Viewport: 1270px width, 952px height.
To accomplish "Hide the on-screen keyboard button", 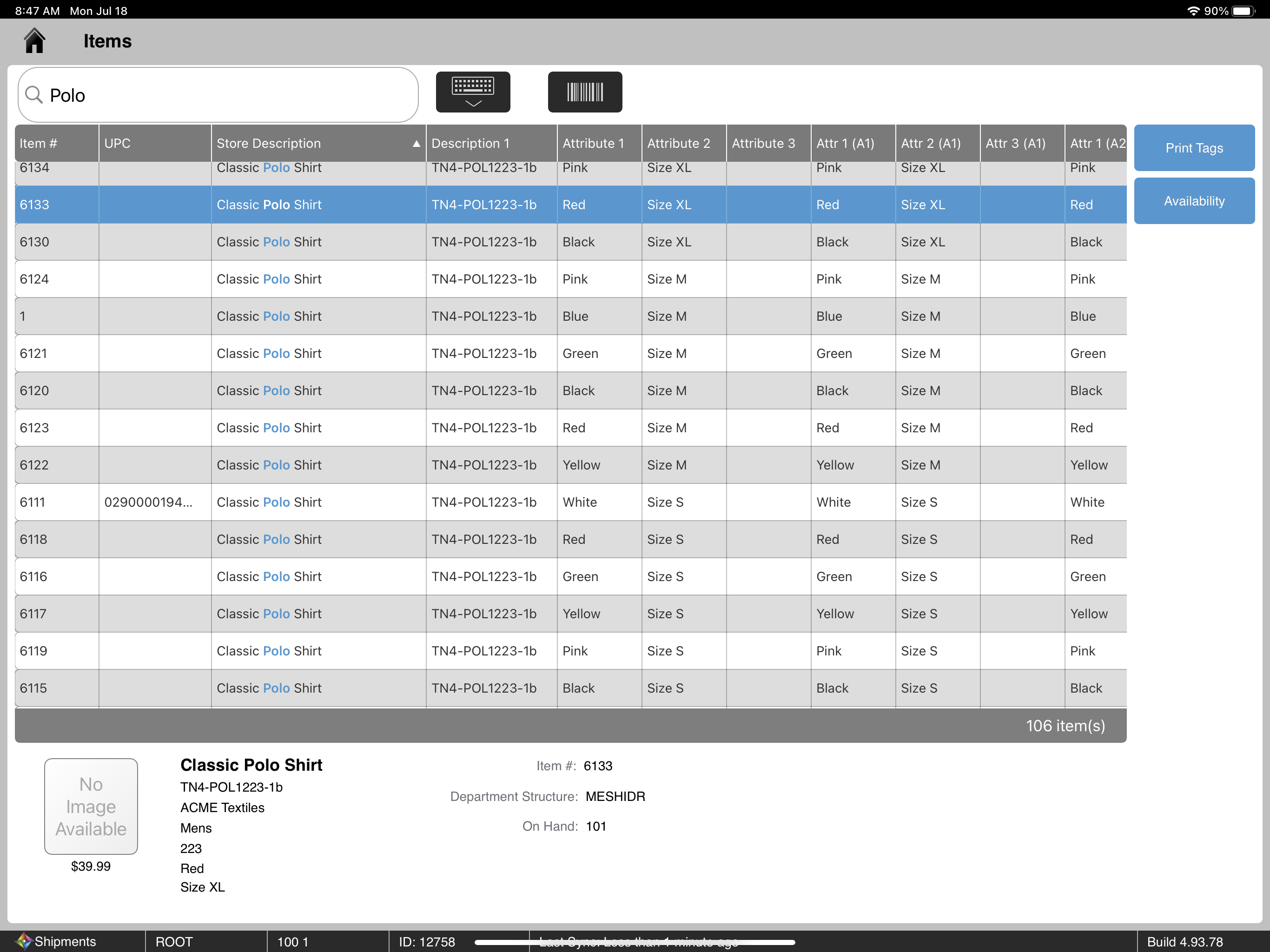I will pos(472,92).
